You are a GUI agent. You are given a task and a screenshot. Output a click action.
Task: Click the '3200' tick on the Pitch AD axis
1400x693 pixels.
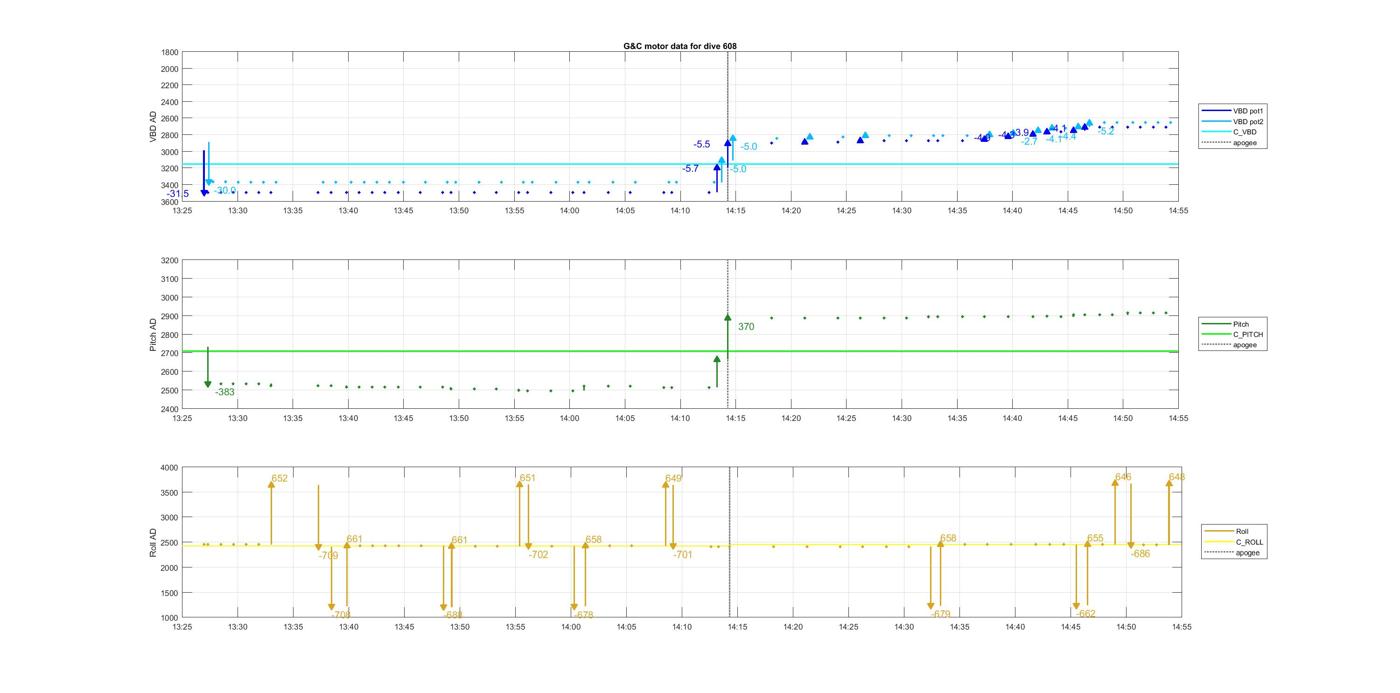[x=170, y=260]
